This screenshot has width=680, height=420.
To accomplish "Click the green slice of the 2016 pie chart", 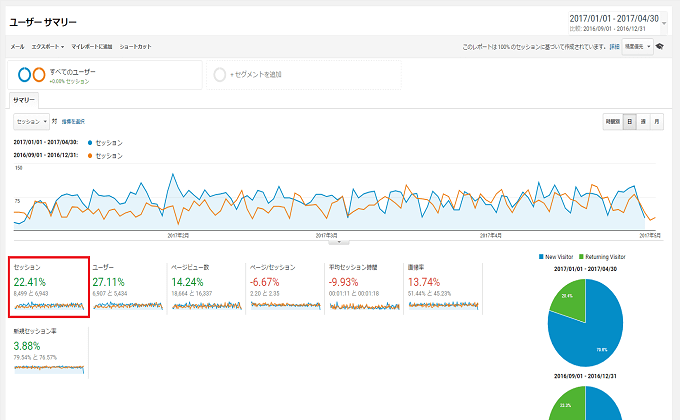I will [569, 406].
